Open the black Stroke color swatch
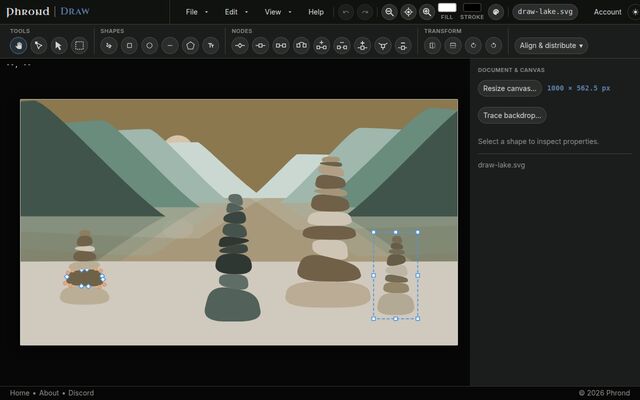Image resolution: width=640 pixels, height=400 pixels. [472, 7]
